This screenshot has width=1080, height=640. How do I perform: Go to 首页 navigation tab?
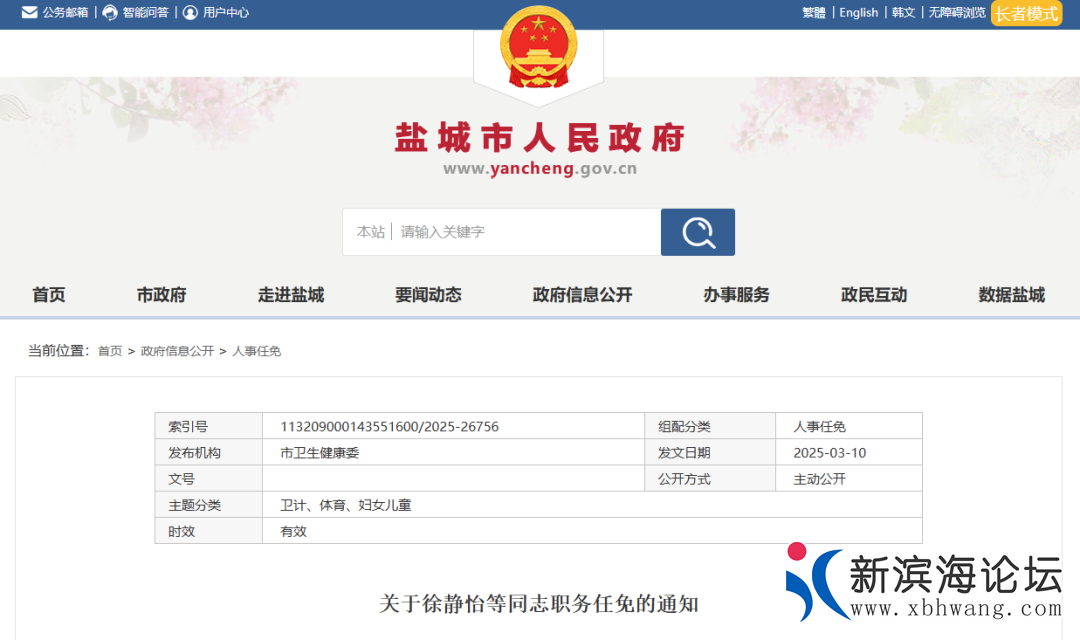(49, 295)
